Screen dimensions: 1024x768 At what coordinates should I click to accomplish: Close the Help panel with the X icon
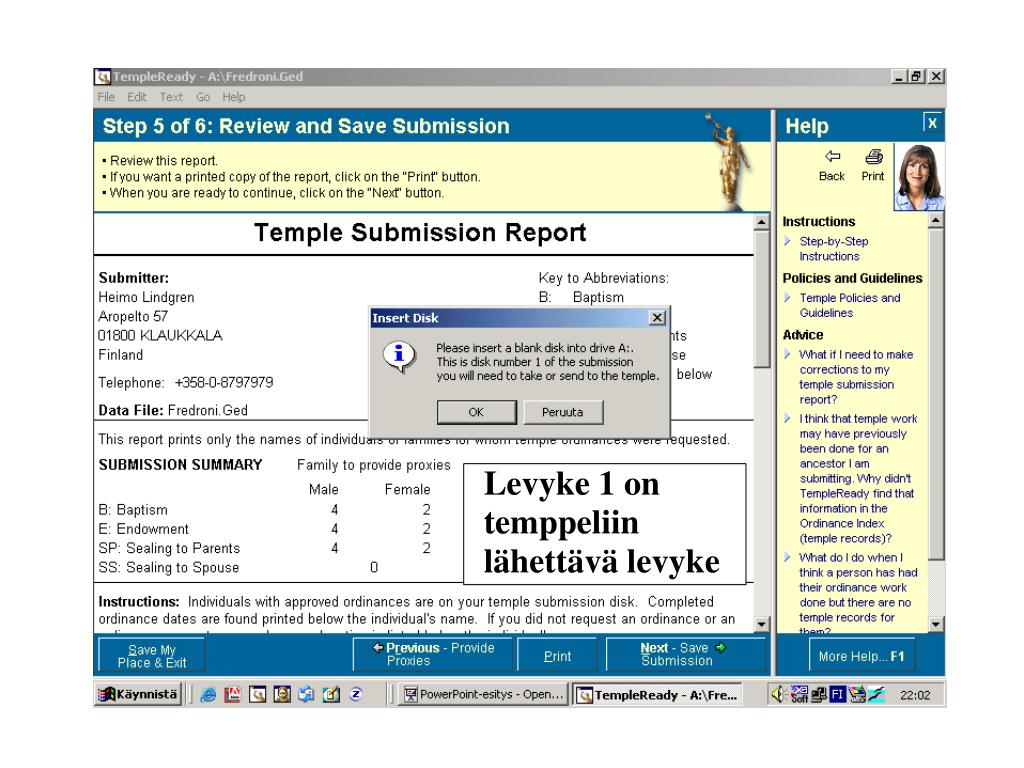(x=932, y=122)
